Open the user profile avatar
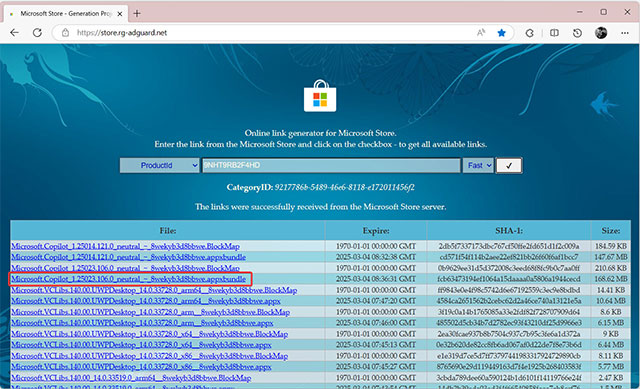The width and height of the screenshot is (640, 389). (601, 33)
